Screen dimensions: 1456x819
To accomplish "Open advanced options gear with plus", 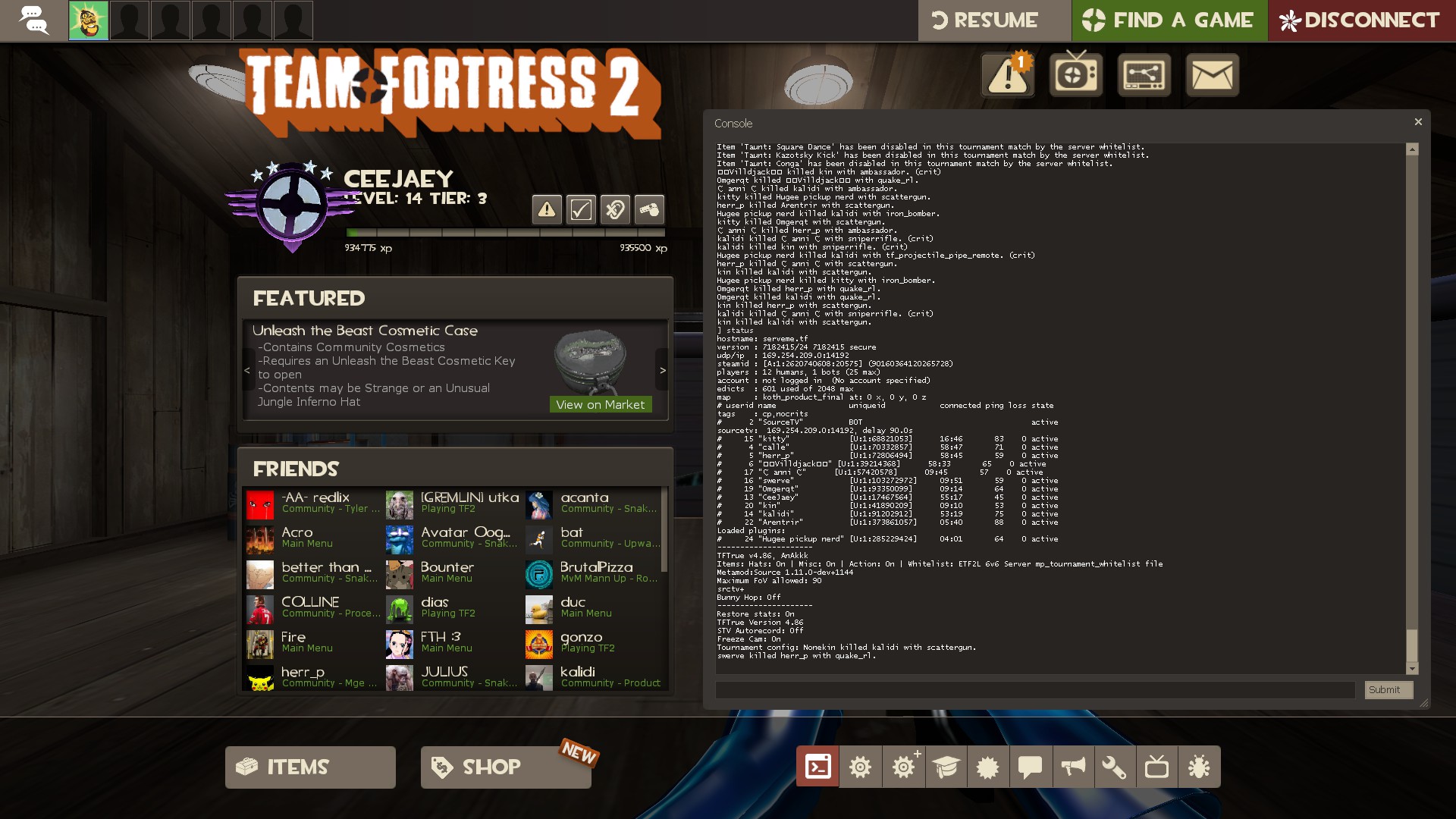I will [x=903, y=767].
